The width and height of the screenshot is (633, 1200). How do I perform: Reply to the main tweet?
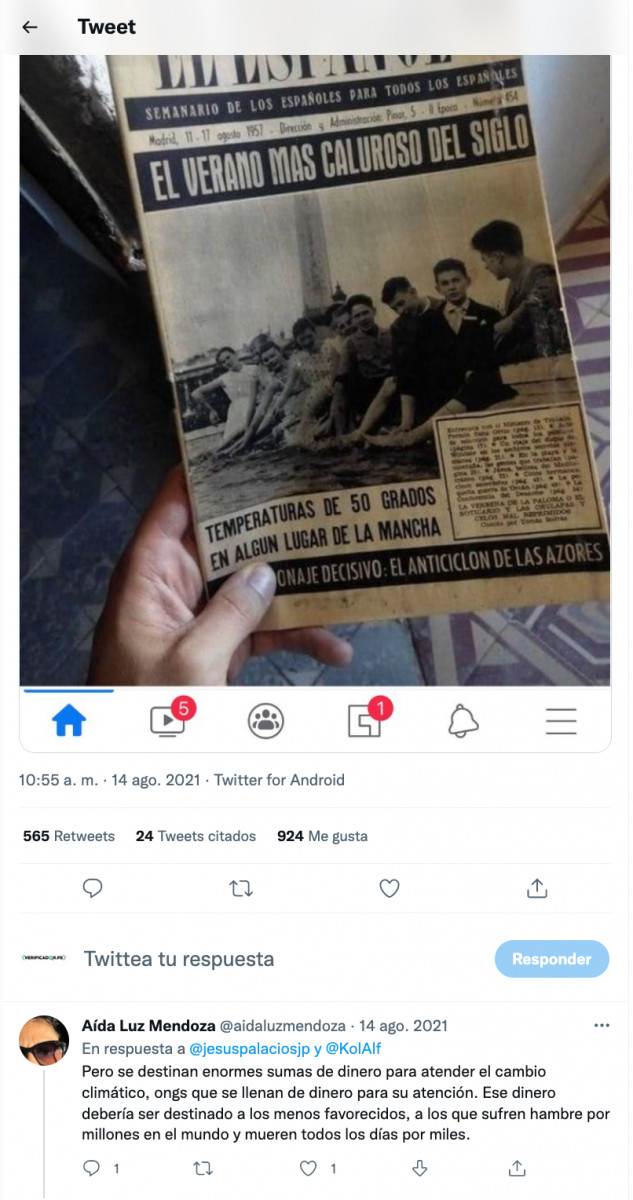(93, 887)
